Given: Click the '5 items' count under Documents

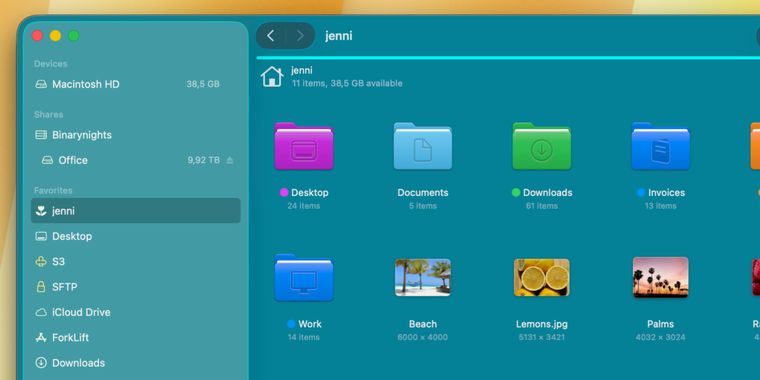Looking at the screenshot, I should (x=423, y=206).
